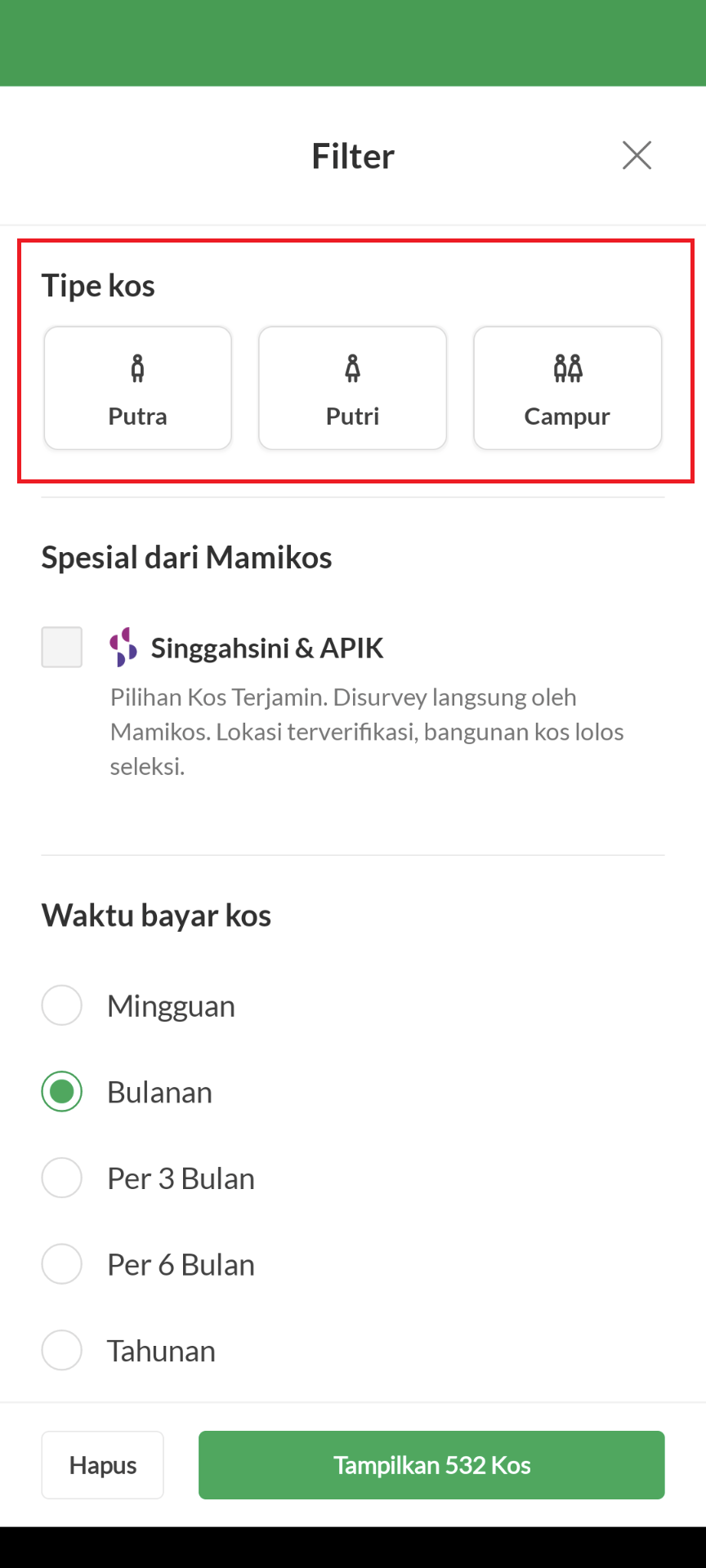Image resolution: width=706 pixels, height=1568 pixels.
Task: Choose the Putri kos type icon
Action: click(352, 369)
